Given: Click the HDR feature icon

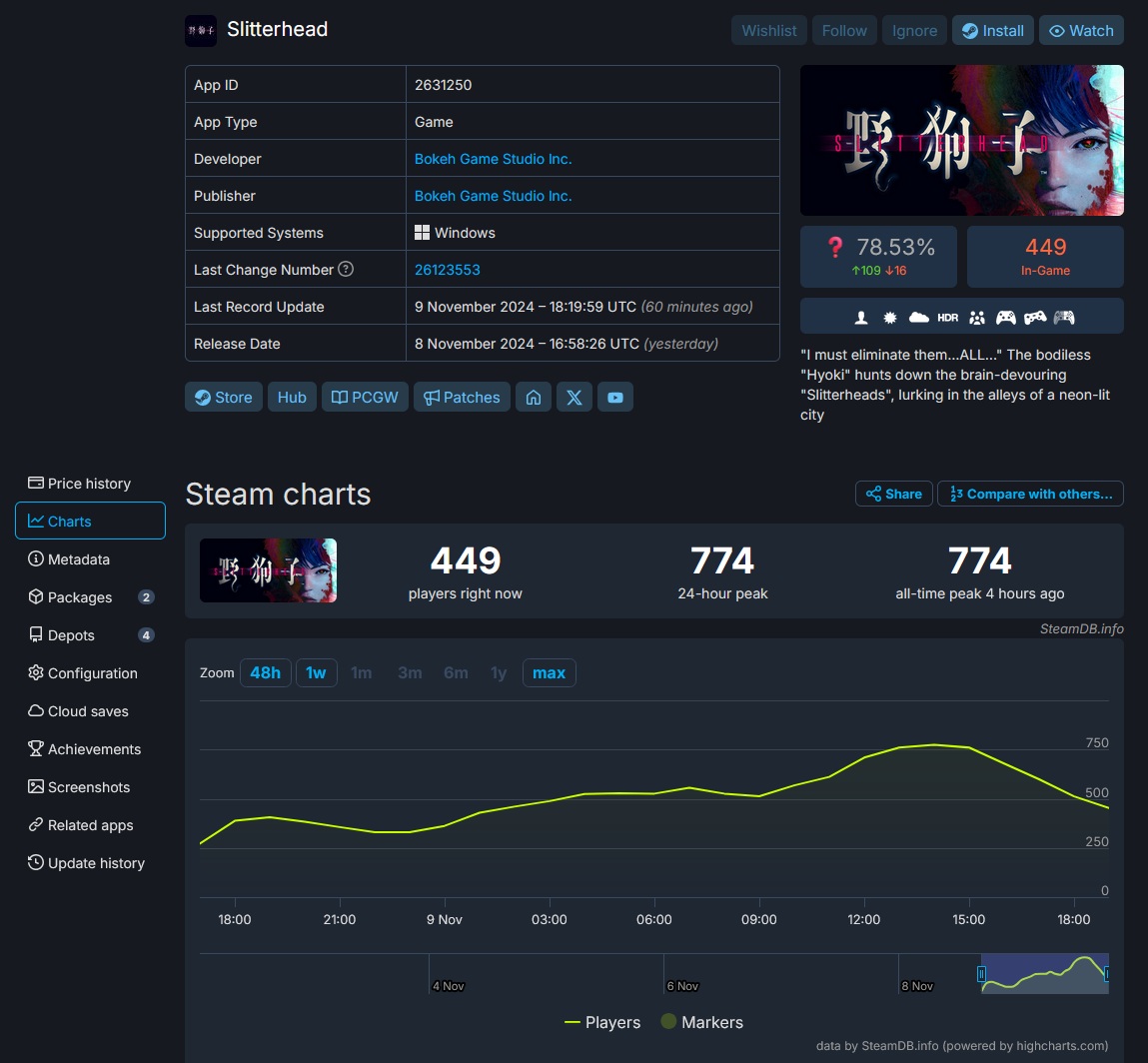Looking at the screenshot, I should (948, 317).
